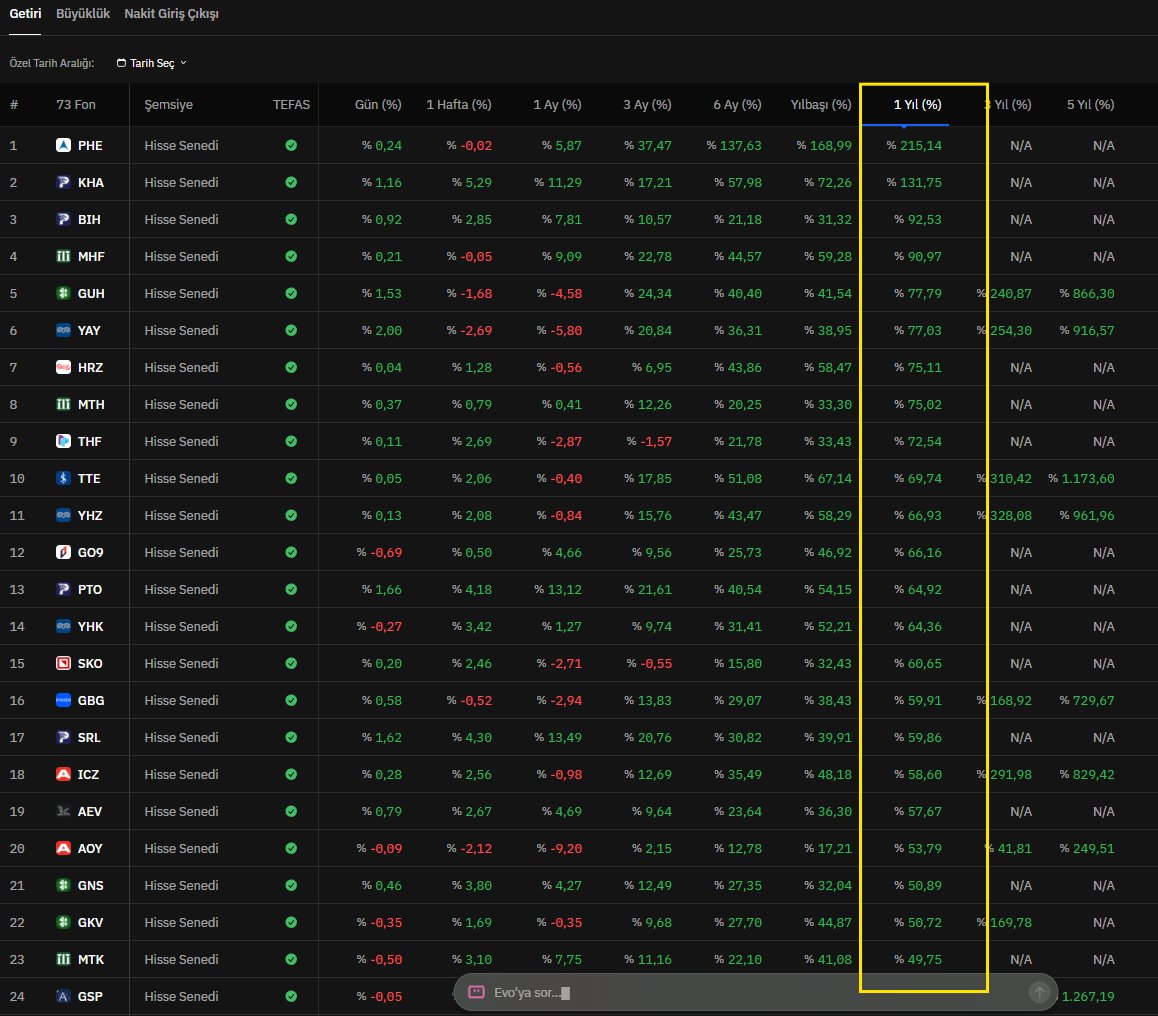Click the 1 Ay value % -9,20
1158x1016 pixels.
[x=559, y=848]
